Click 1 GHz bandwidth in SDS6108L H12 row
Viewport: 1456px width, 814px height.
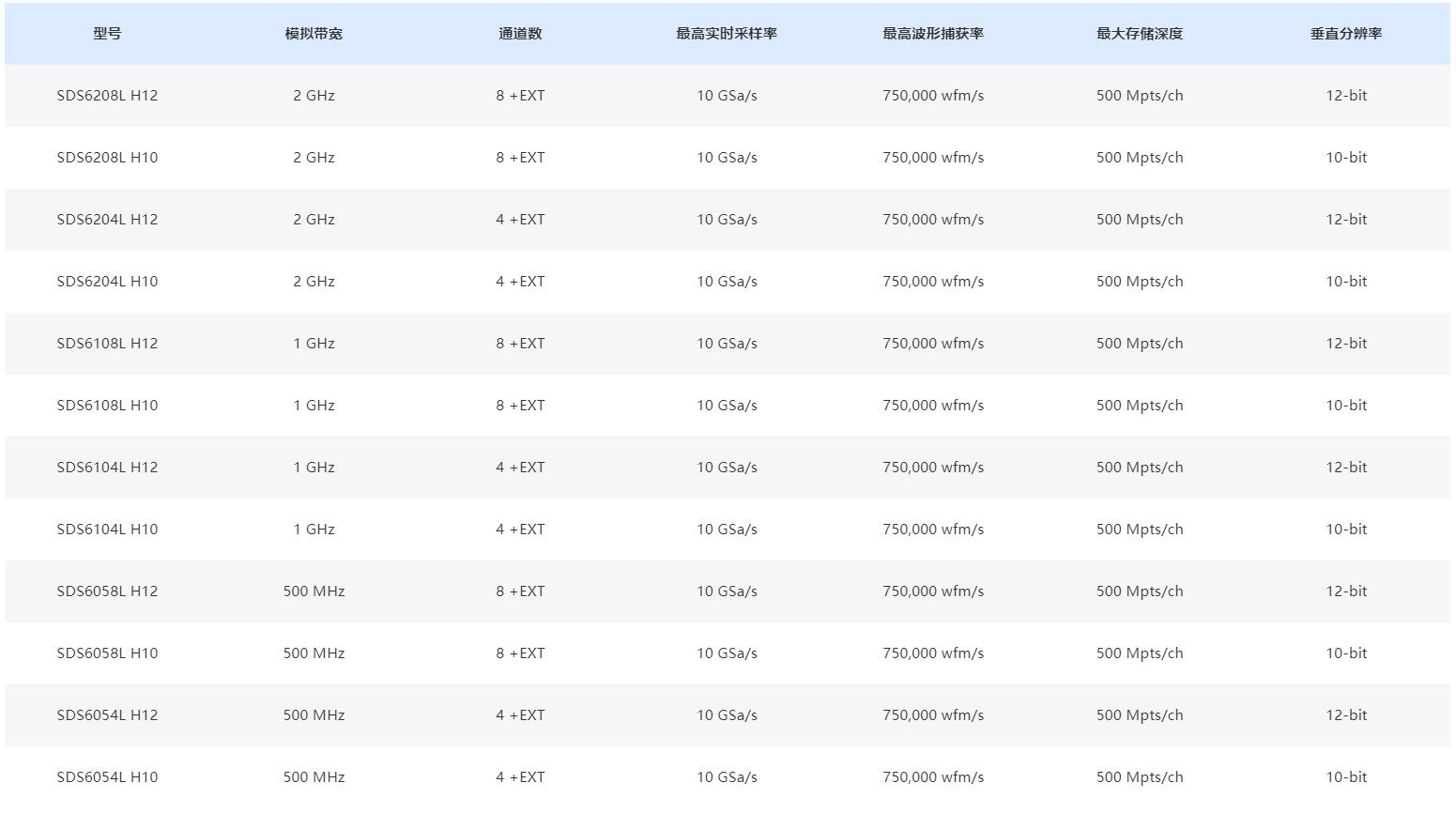click(314, 344)
